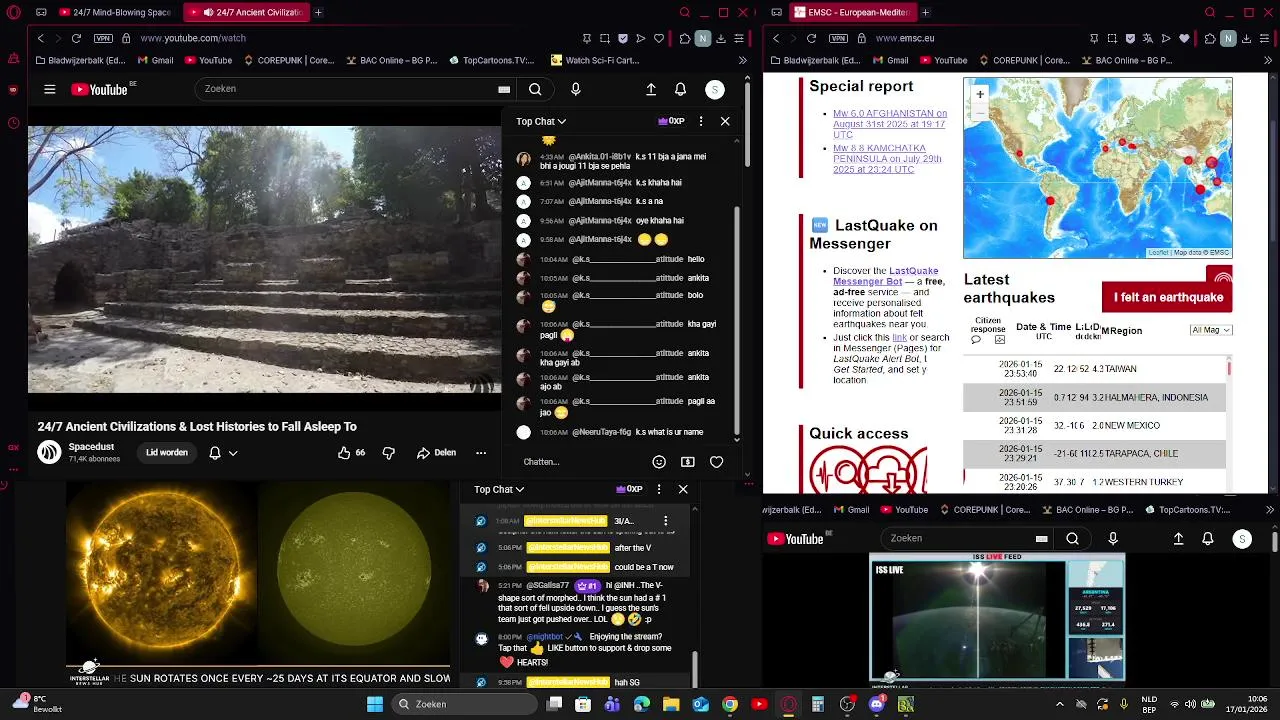Select 24/7 Ancient Civilizations tab
The width and height of the screenshot is (1280, 720).
point(245,12)
